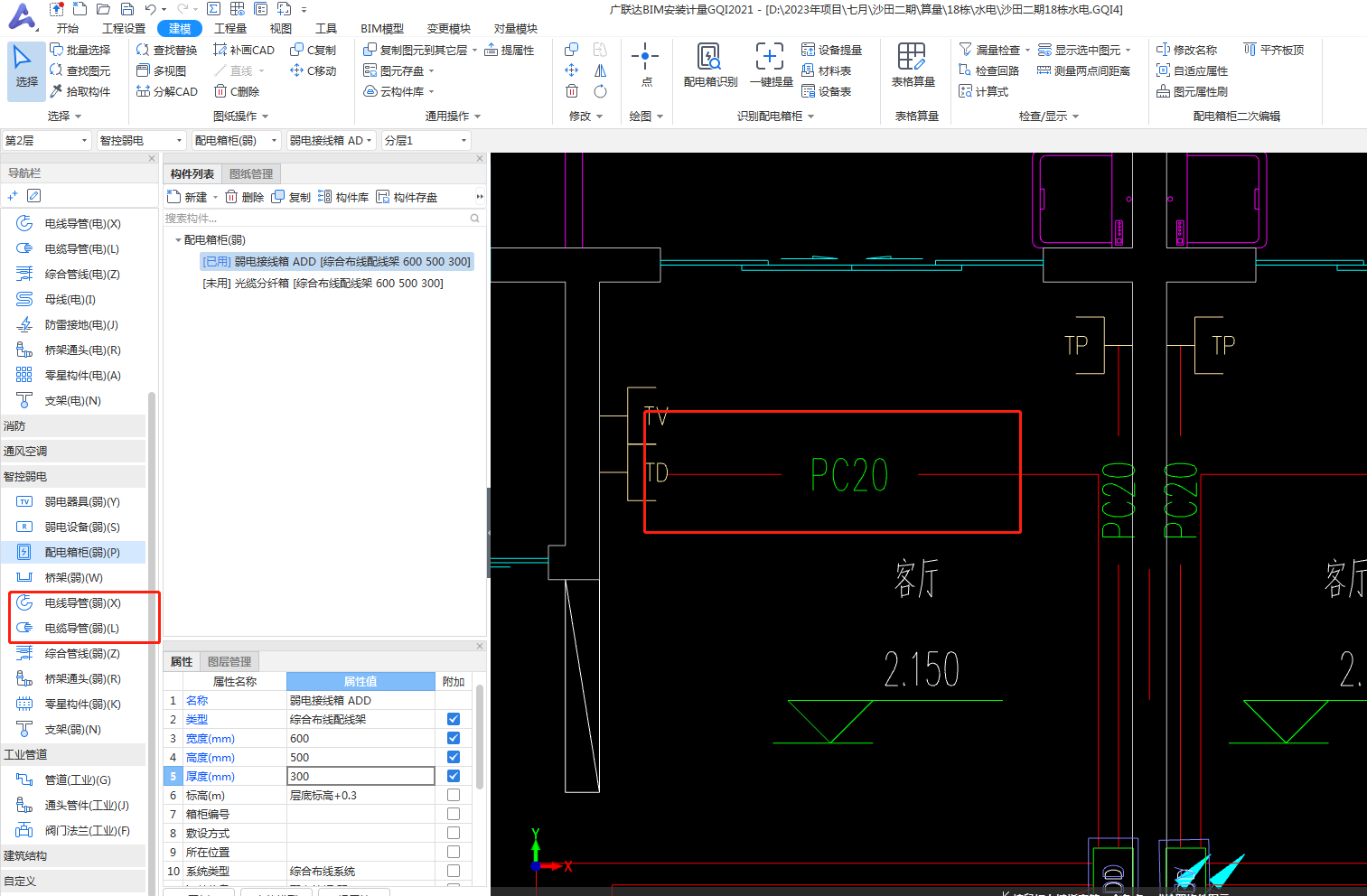Viewport: 1367px width, 896px height.
Task: Click 一键提量 one-click quantity tool
Action: (771, 64)
